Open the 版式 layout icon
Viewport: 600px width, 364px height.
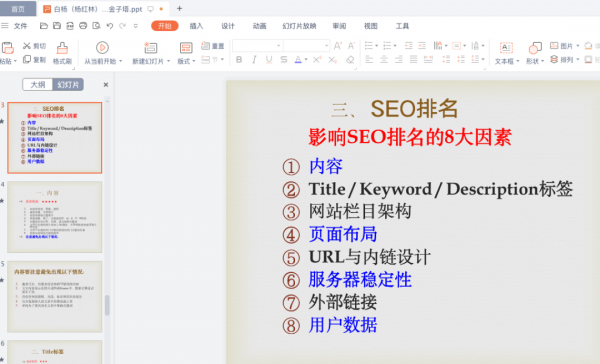click(x=186, y=47)
